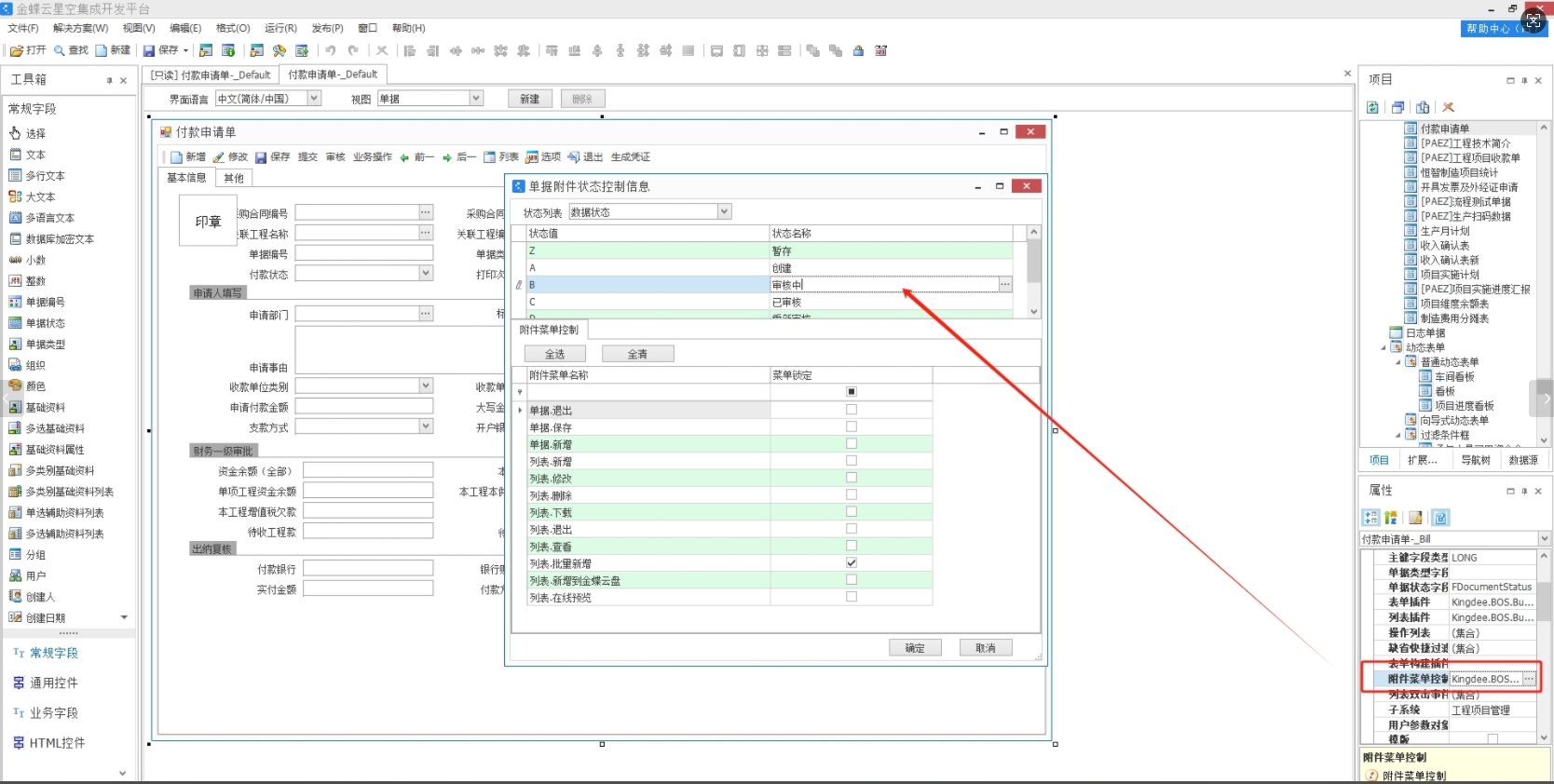
Task: Switch to the 其他 tab on the form
Action: click(x=234, y=178)
